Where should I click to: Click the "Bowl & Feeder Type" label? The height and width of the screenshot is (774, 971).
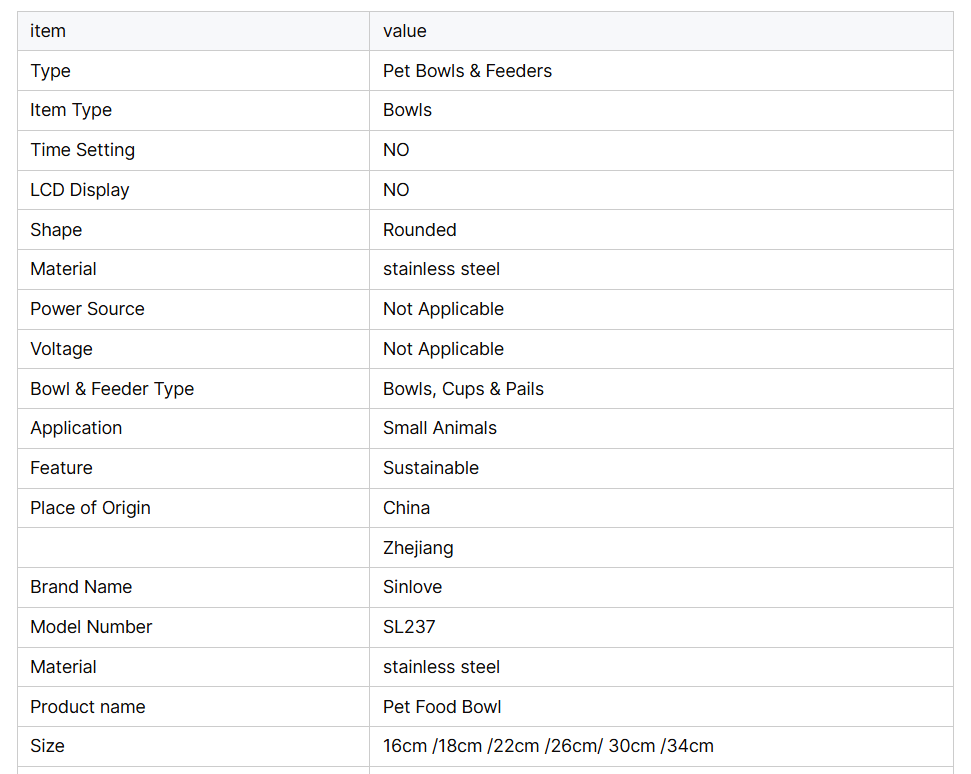(112, 389)
